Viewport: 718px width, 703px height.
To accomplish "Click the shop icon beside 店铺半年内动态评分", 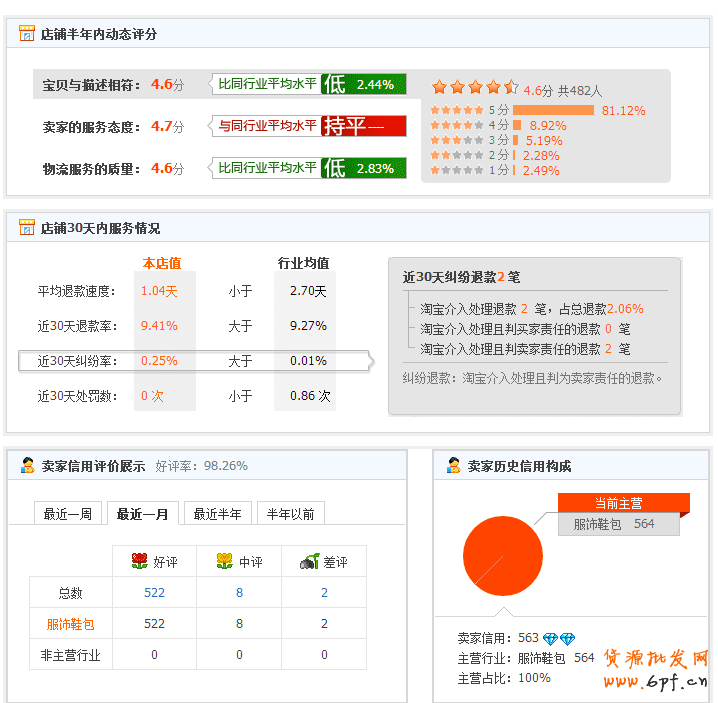I will coord(27,33).
